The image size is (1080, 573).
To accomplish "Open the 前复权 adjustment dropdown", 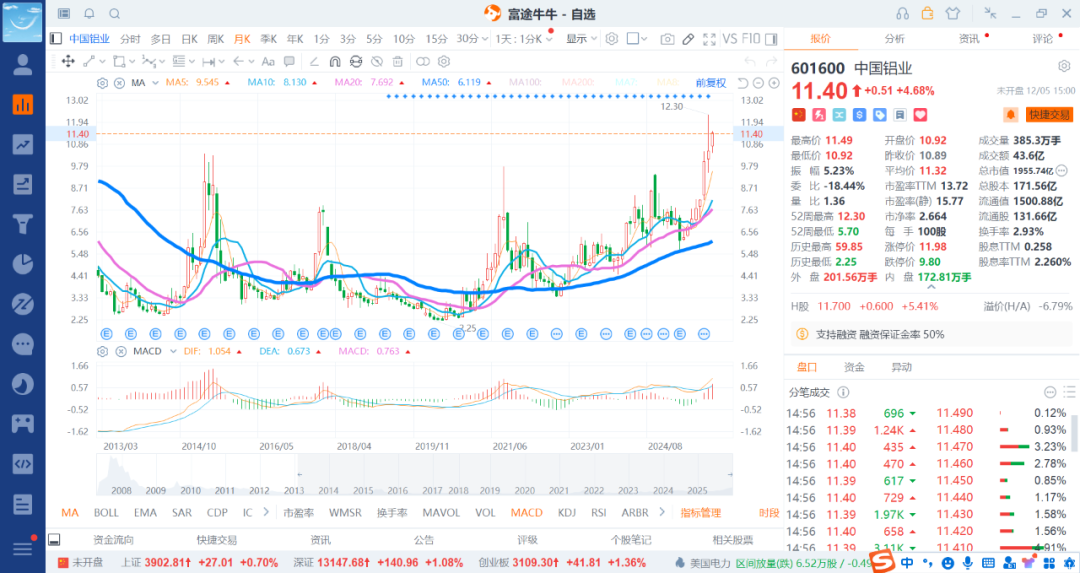I will pos(711,83).
